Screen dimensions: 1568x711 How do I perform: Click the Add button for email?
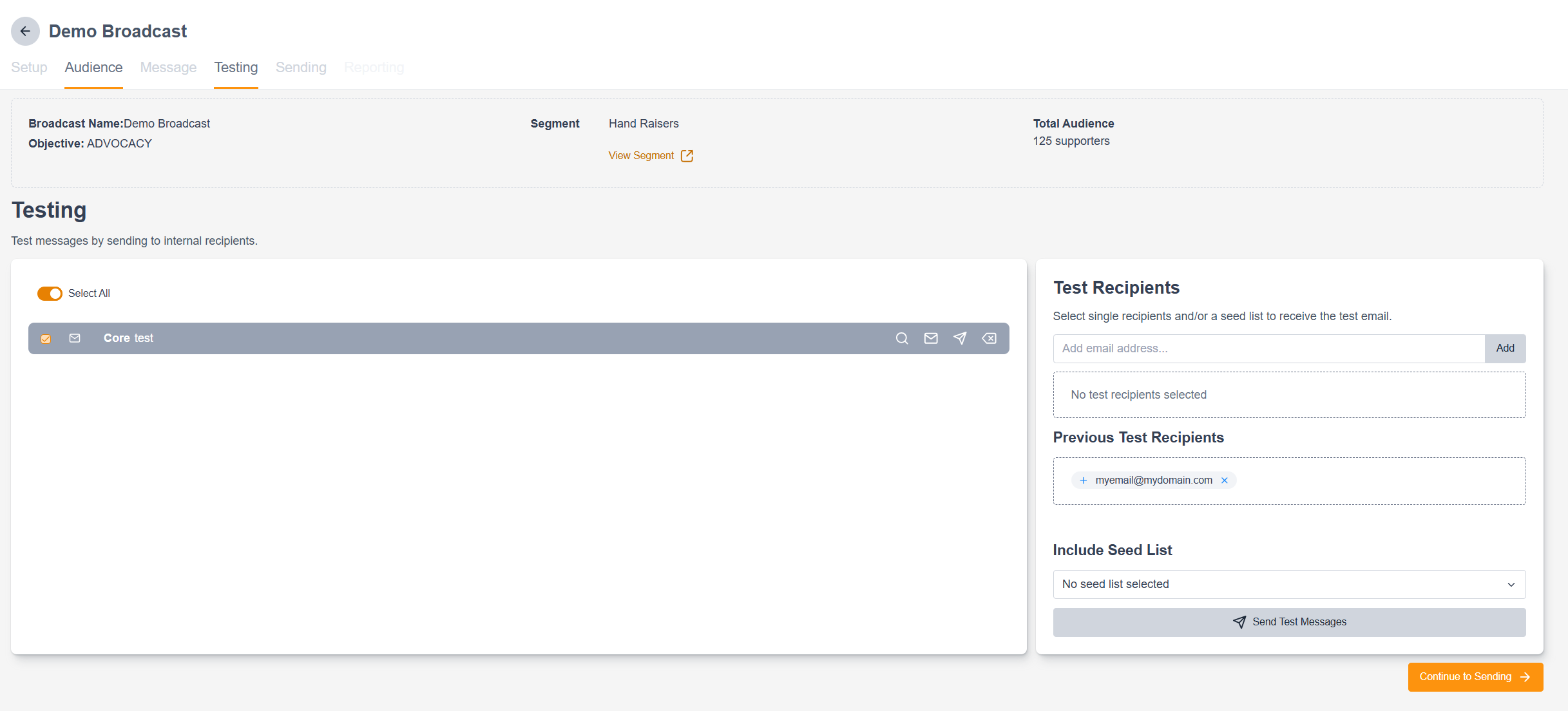(x=1505, y=348)
